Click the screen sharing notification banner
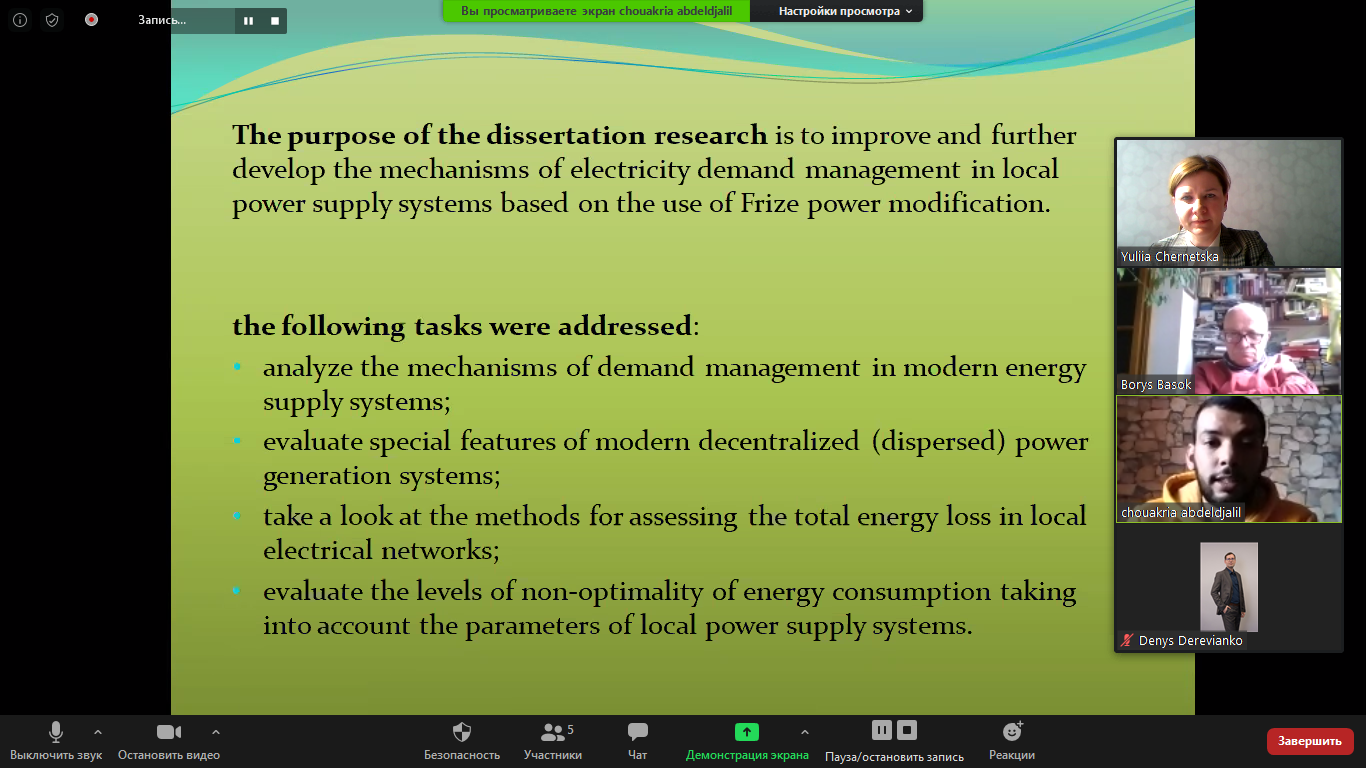 click(597, 11)
